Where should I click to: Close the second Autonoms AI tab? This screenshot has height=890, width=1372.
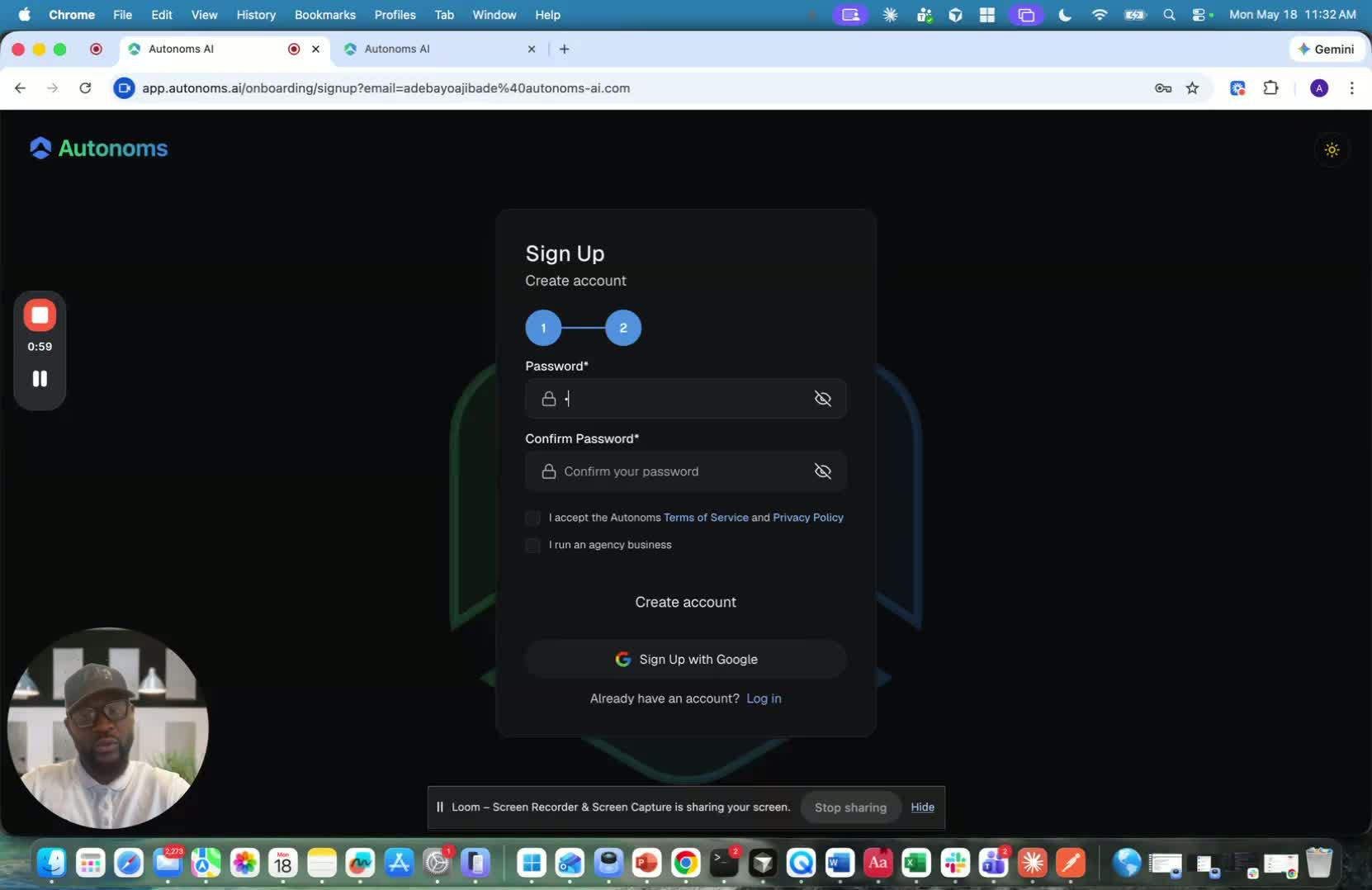[x=532, y=49]
